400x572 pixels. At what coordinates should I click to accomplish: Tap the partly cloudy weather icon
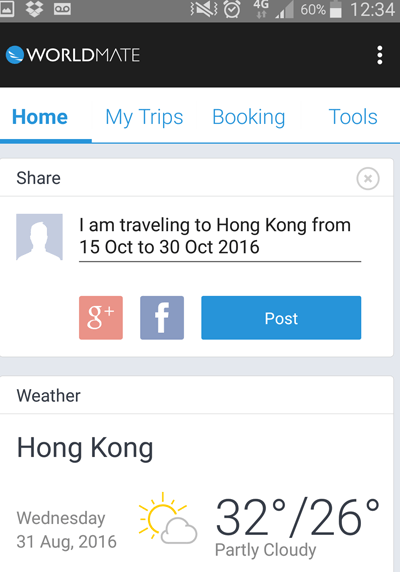(x=168, y=518)
